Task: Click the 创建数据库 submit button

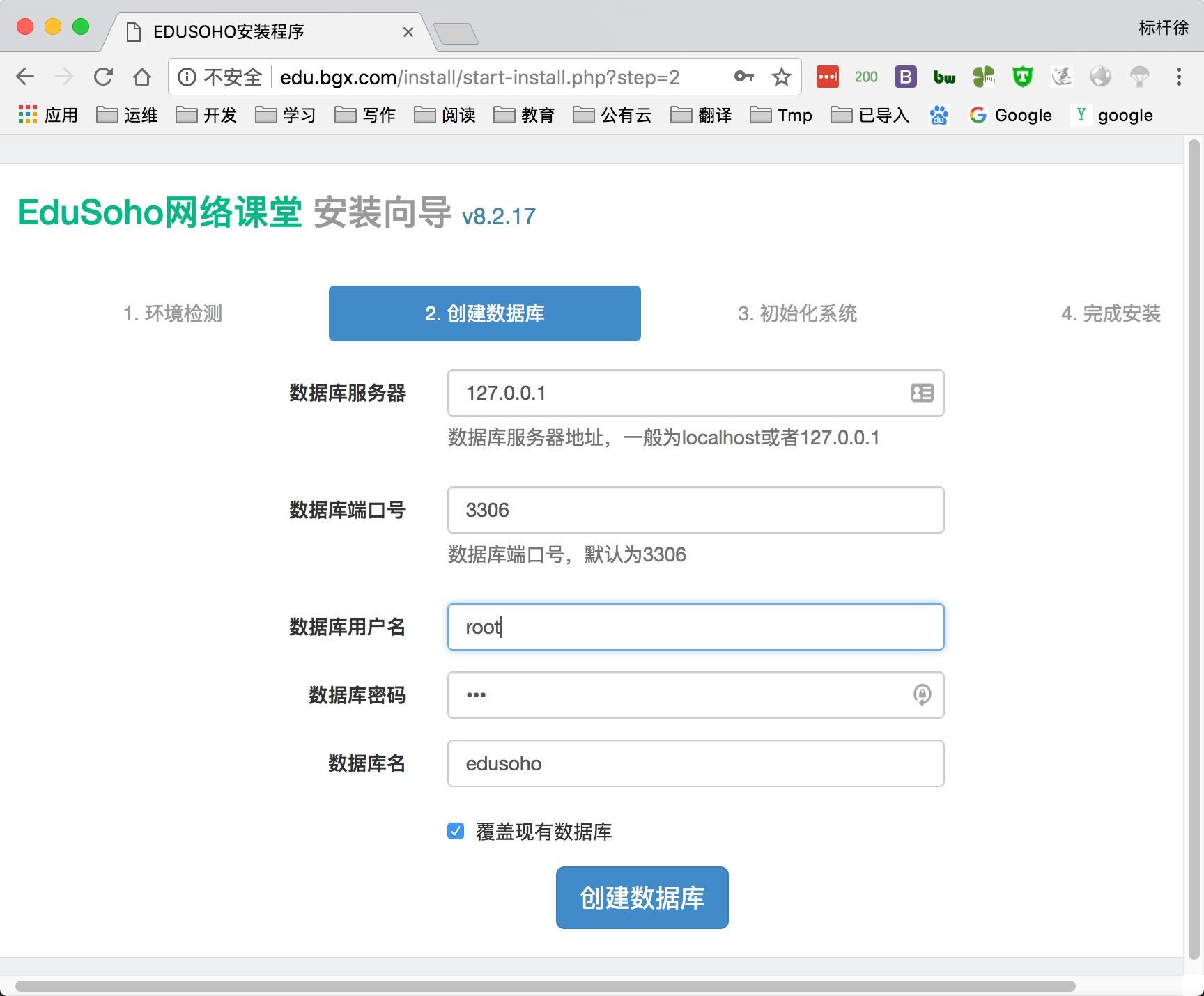Action: 642,898
